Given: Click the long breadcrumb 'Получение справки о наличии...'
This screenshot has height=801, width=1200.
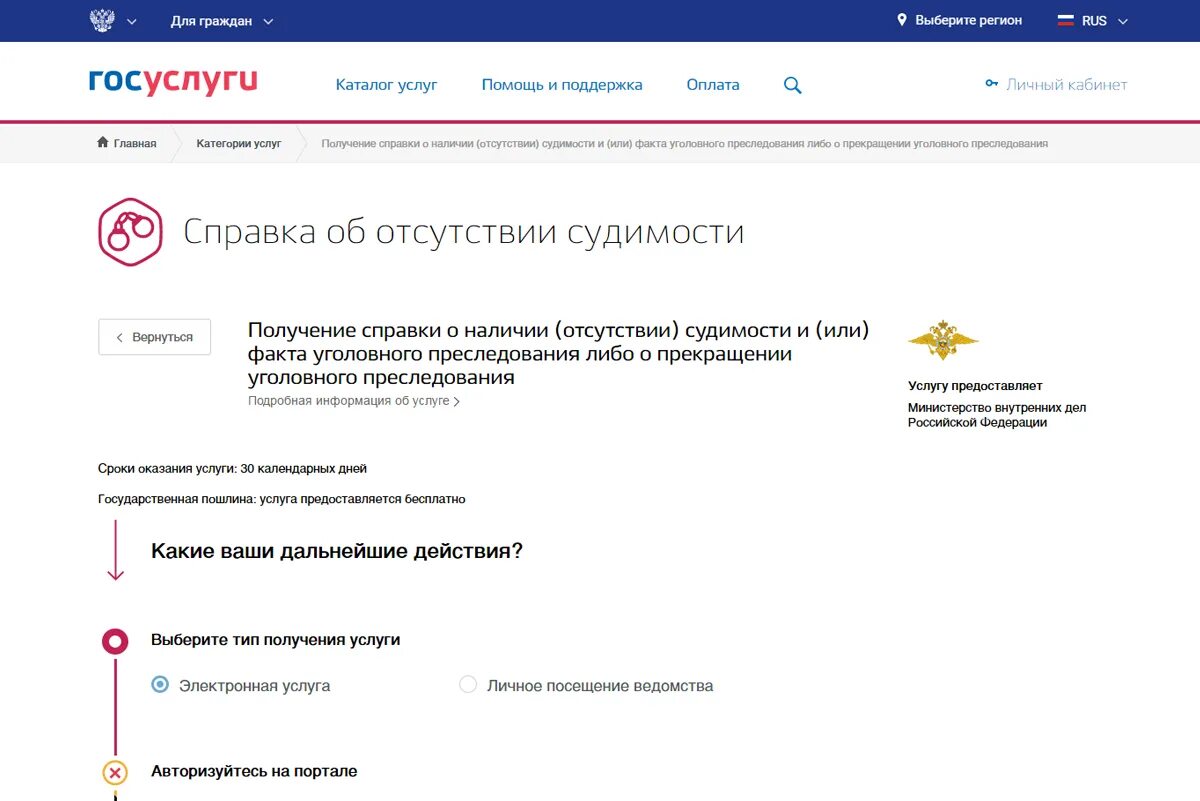Looking at the screenshot, I should point(684,143).
